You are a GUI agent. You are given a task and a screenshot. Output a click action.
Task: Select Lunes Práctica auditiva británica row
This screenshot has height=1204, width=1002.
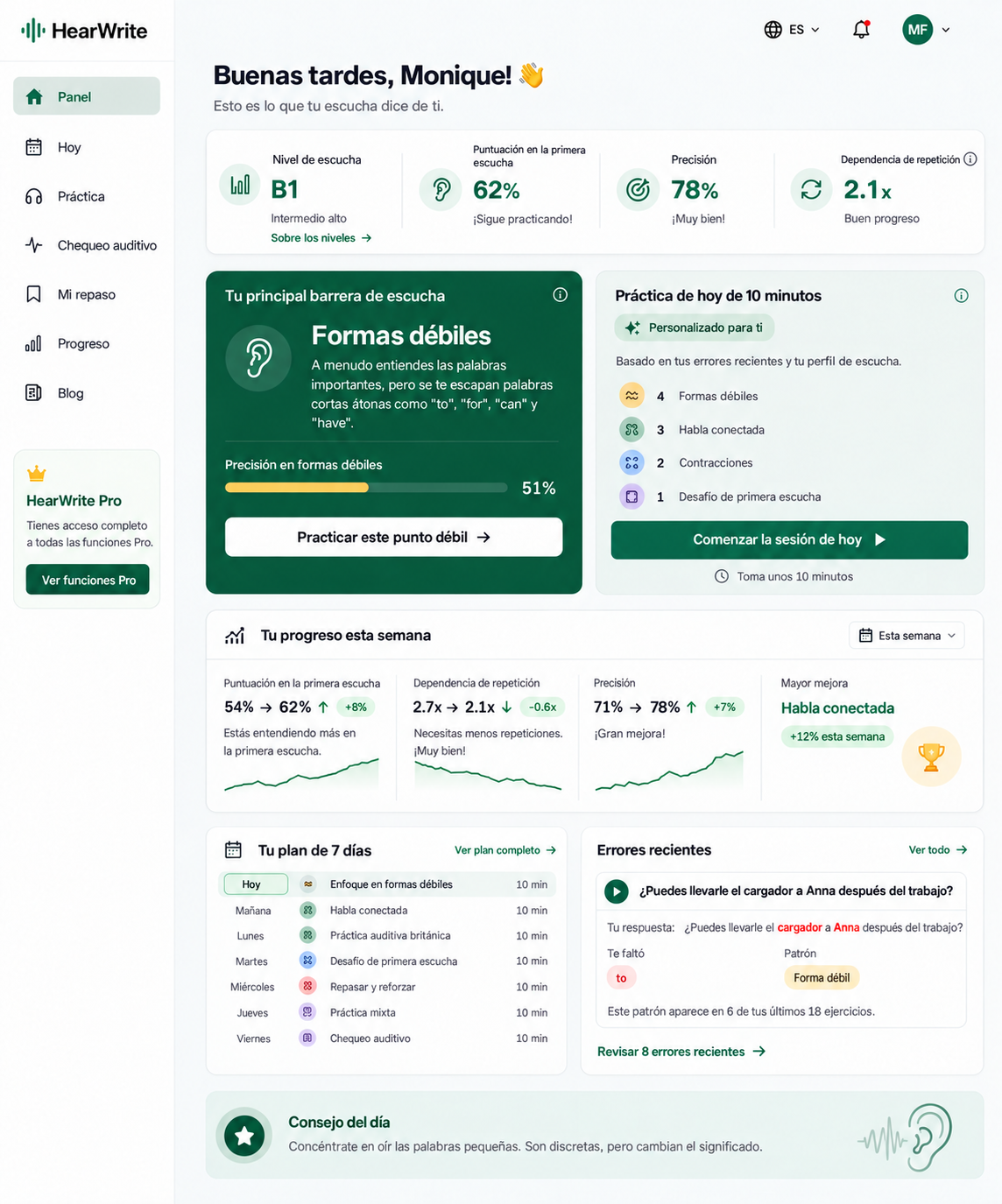click(387, 936)
